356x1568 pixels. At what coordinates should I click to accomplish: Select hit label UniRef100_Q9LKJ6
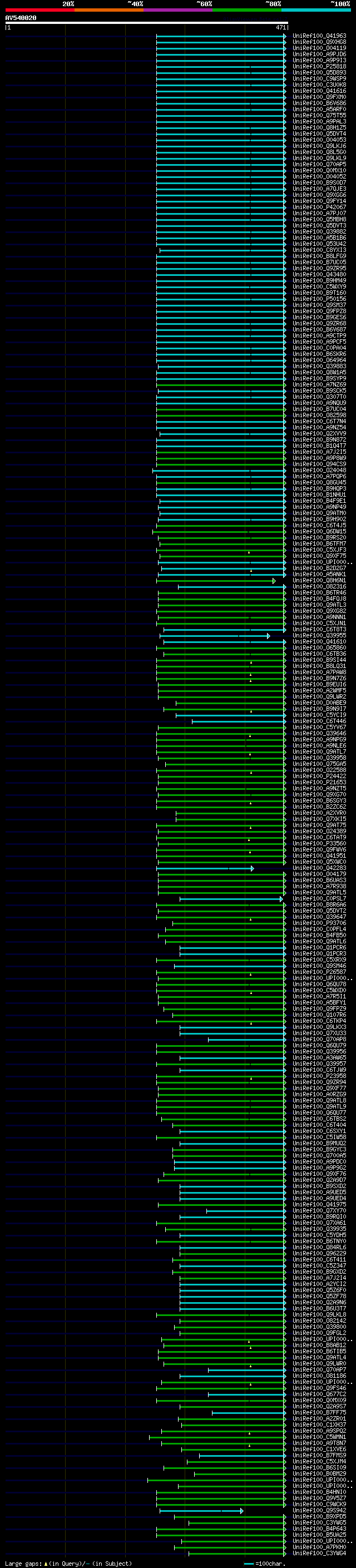[x=319, y=146]
